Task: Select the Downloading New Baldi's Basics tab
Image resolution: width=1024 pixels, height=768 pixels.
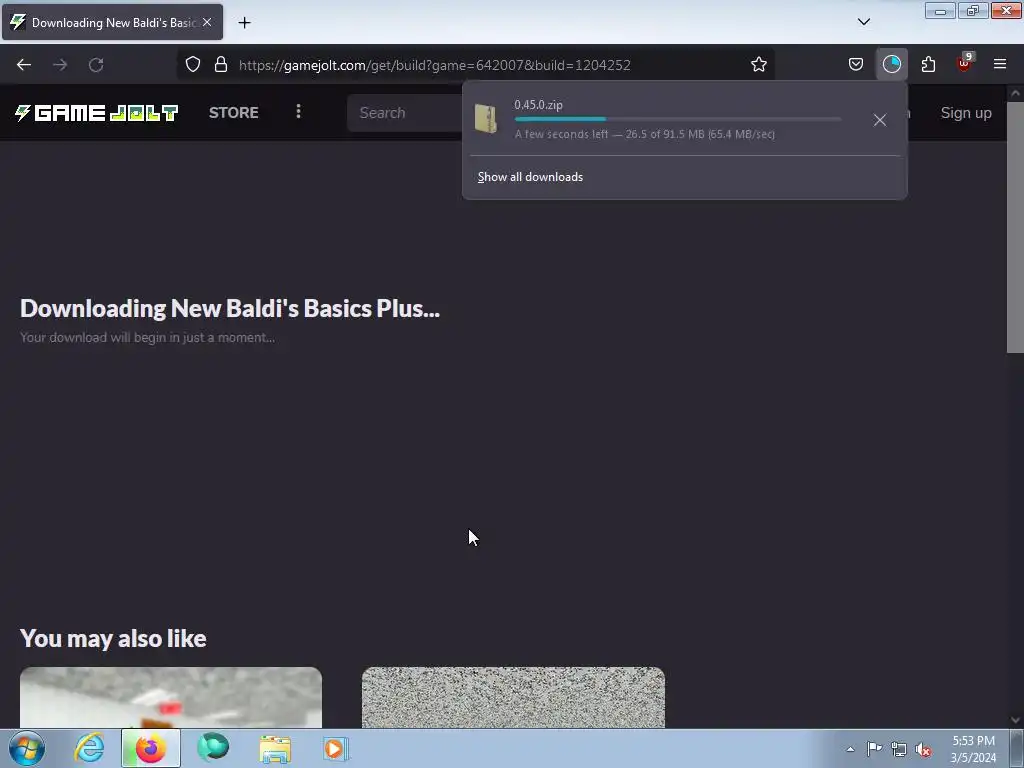Action: click(112, 22)
